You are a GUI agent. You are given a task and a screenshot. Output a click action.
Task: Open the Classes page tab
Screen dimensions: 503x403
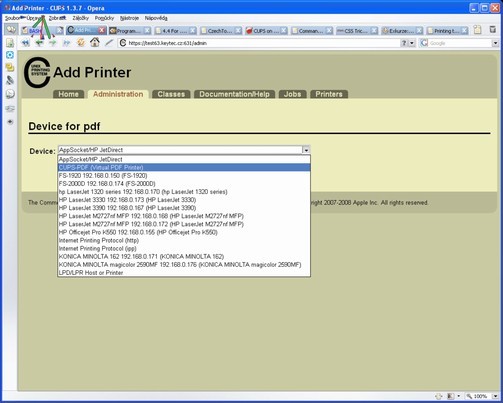tap(171, 94)
